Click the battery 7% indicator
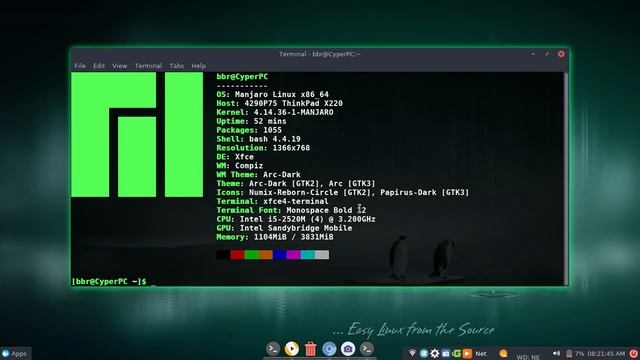 [x=576, y=353]
